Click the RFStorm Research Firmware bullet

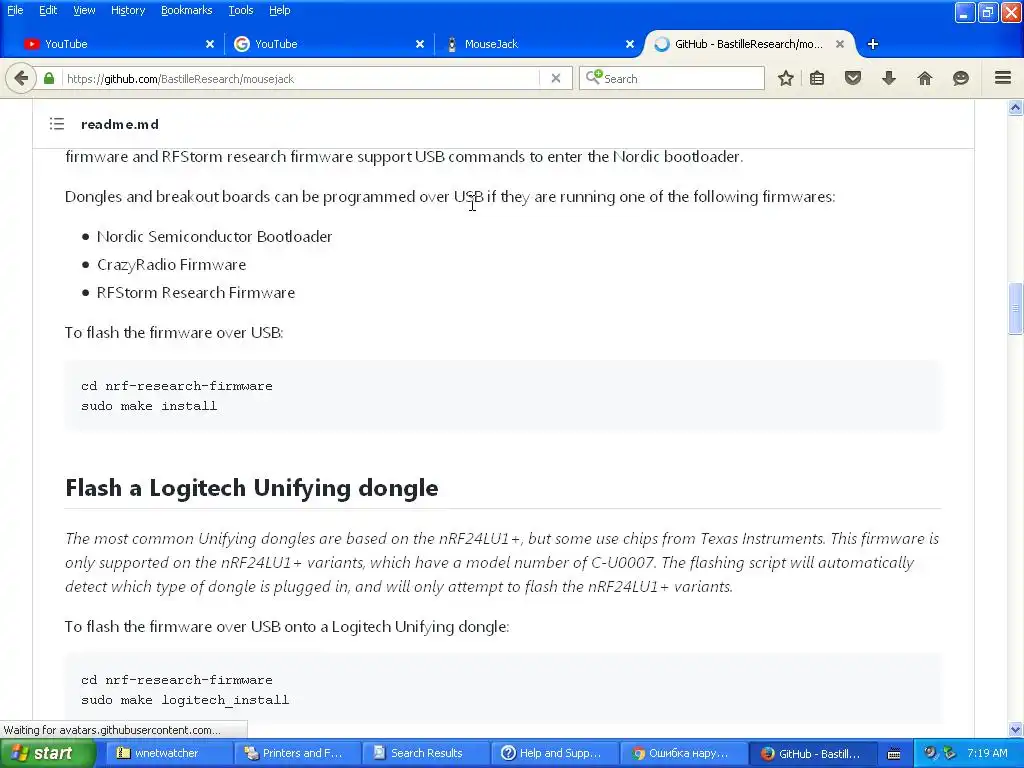tap(196, 293)
